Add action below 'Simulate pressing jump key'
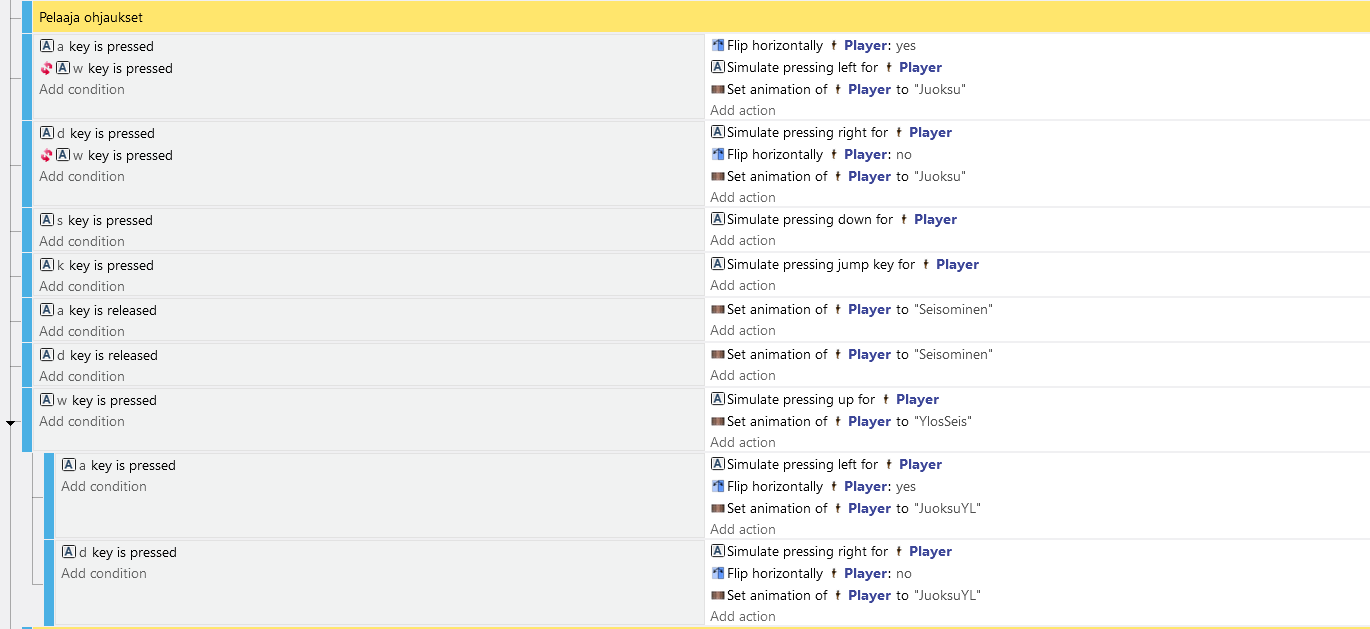This screenshot has width=1370, height=629. (743, 285)
